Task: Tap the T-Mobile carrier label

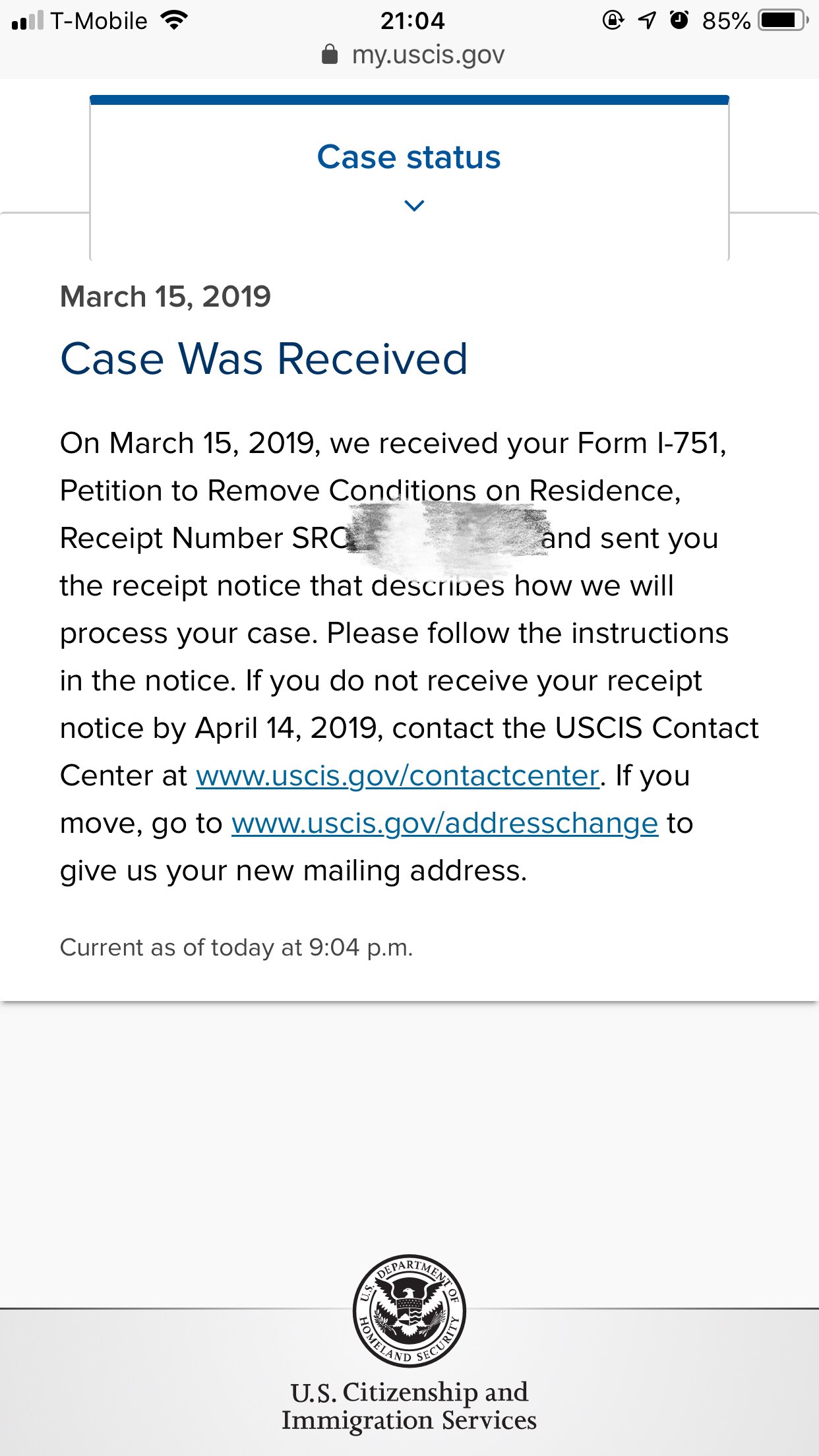Action: point(99,20)
